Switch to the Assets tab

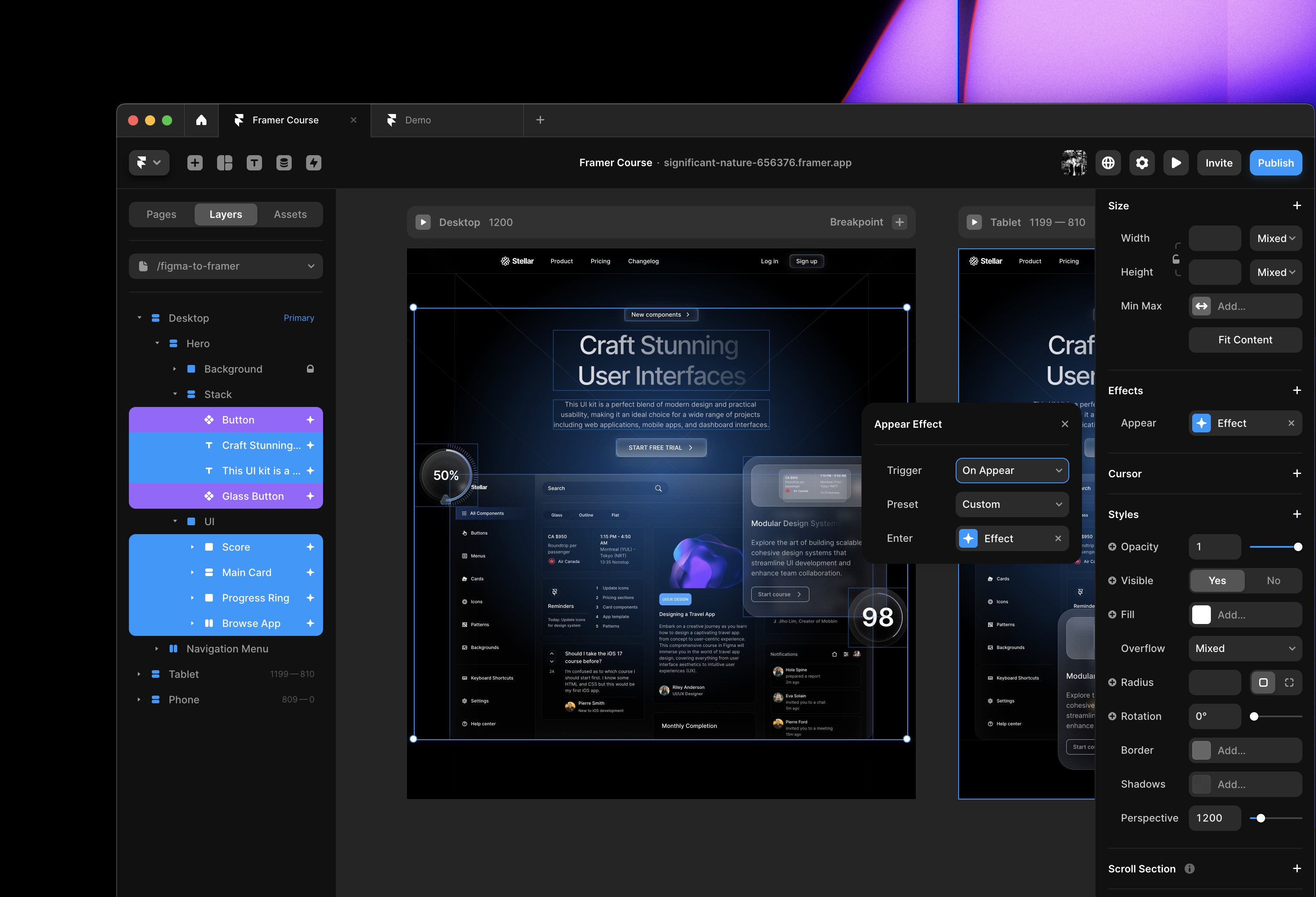tap(290, 214)
